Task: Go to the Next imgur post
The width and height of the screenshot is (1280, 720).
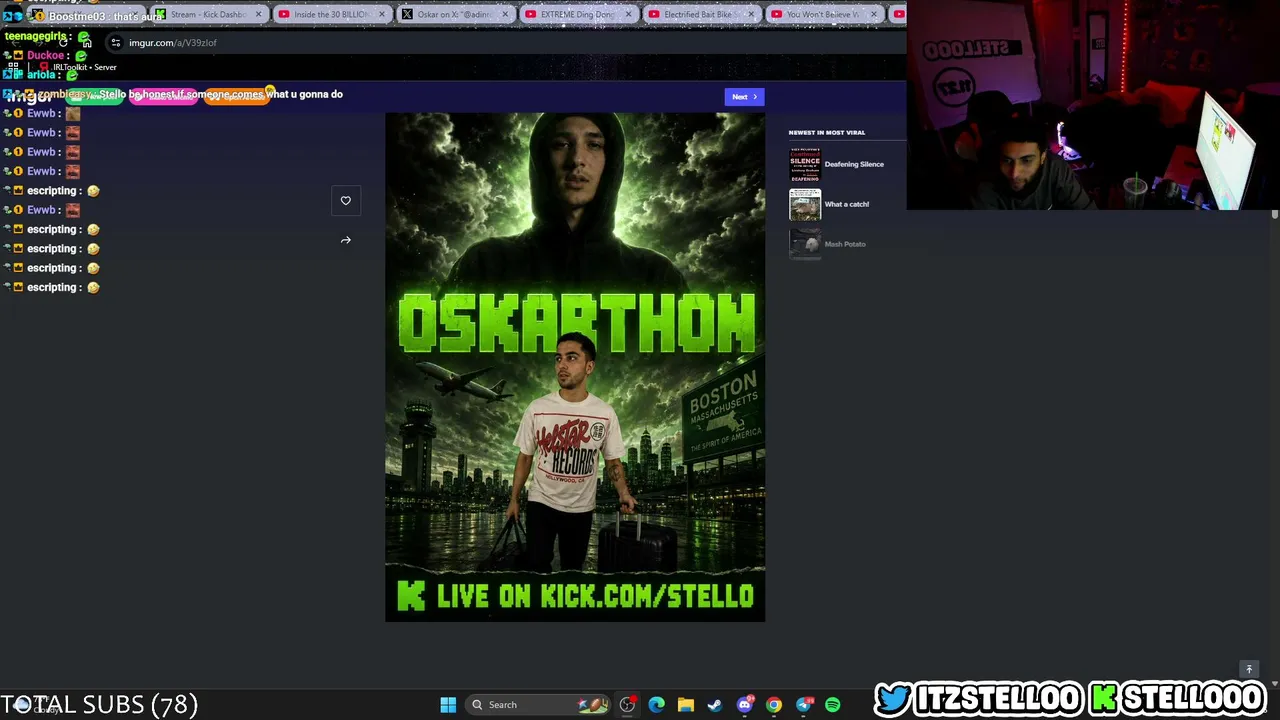Action: 745,97
